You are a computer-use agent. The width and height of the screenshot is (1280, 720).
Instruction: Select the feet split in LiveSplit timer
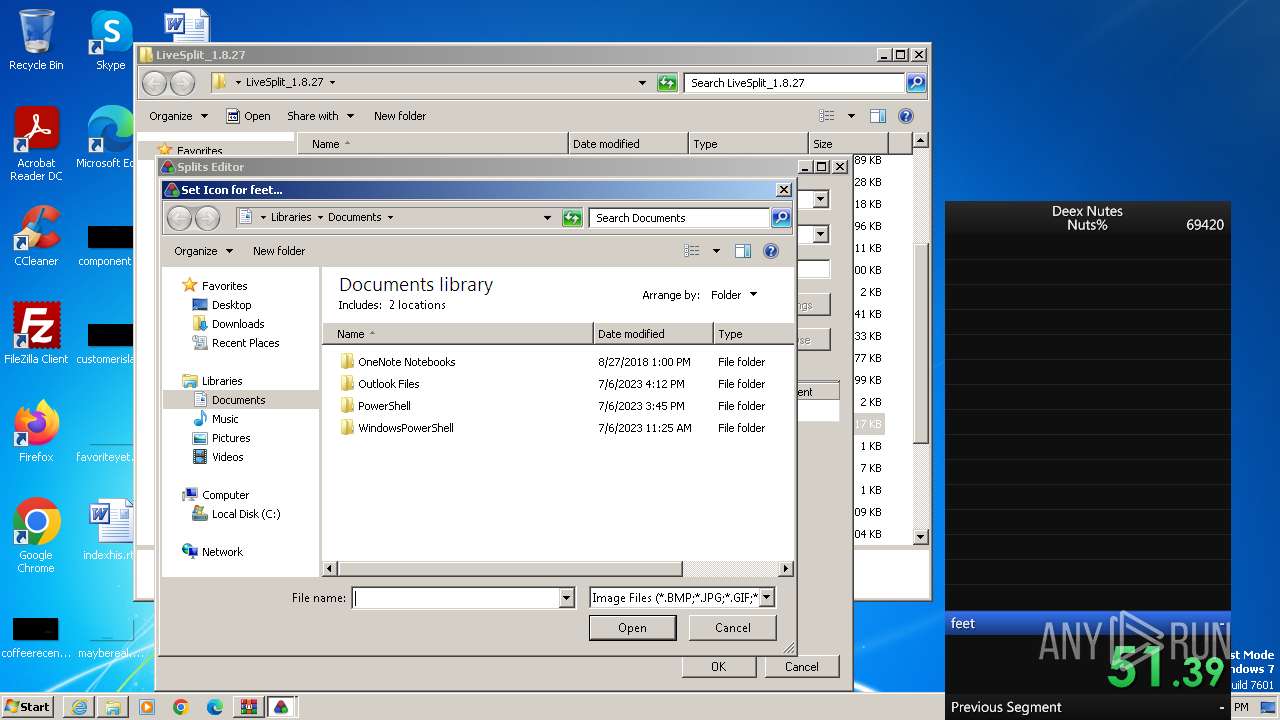point(1088,623)
